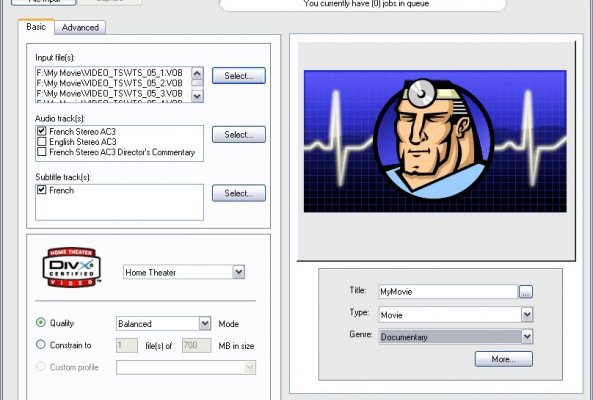Screen dimensions: 593x400
Task: Expand the Home Theater profile dropdown
Action: pos(238,272)
